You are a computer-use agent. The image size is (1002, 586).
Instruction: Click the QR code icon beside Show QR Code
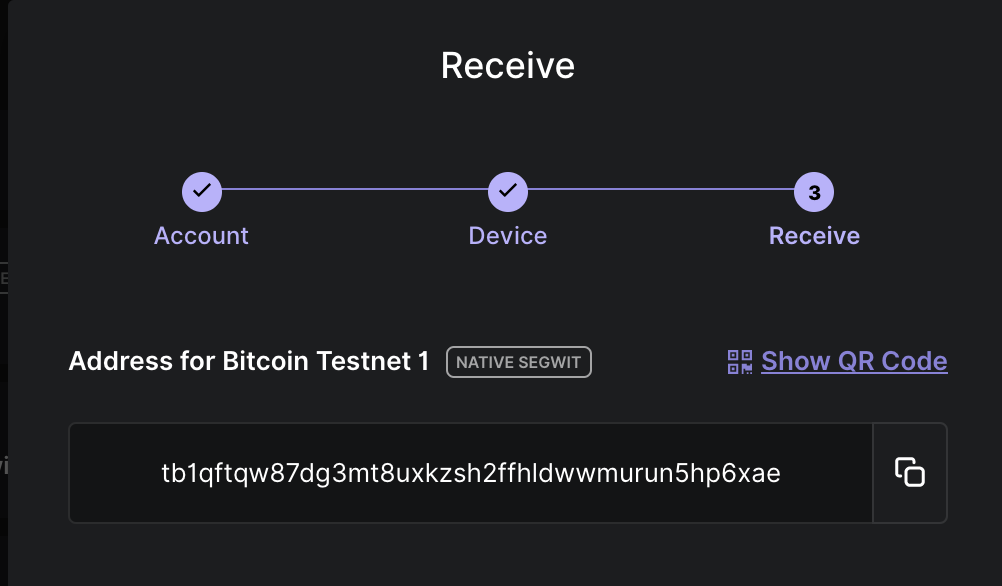coord(738,361)
